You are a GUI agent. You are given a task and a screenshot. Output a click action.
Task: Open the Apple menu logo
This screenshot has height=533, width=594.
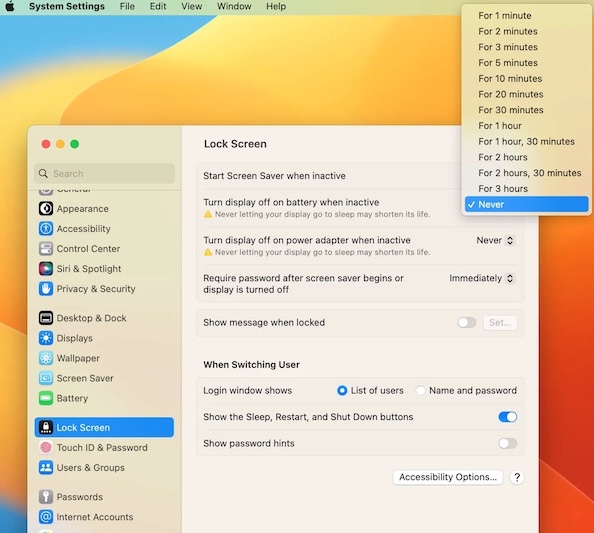click(x=10, y=6)
